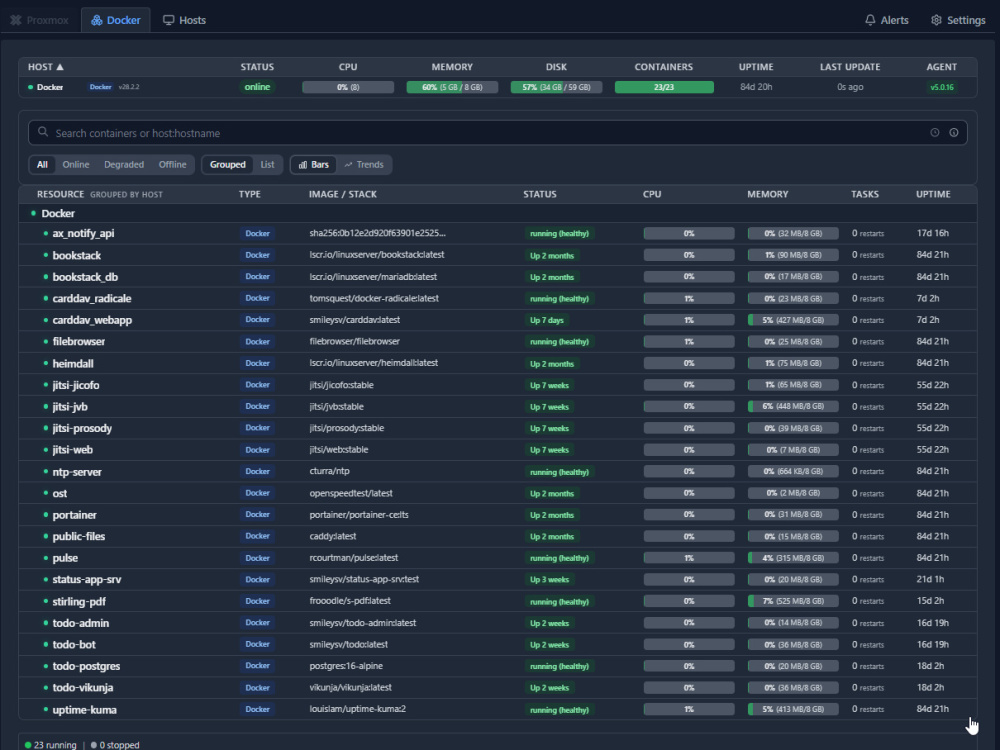Image resolution: width=1000 pixels, height=750 pixels.
Task: Open the search help info icon
Action: [x=953, y=133]
